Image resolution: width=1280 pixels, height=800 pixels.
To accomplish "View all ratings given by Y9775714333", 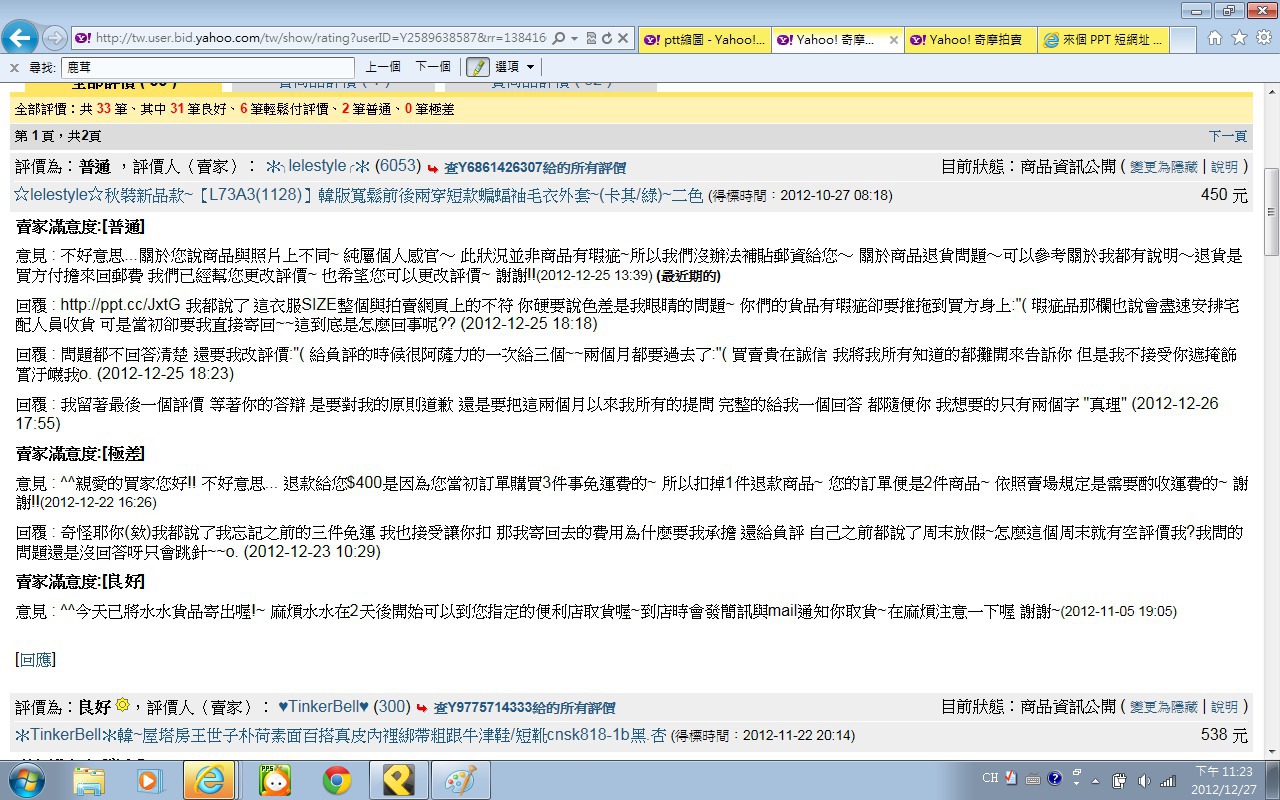I will point(524,708).
